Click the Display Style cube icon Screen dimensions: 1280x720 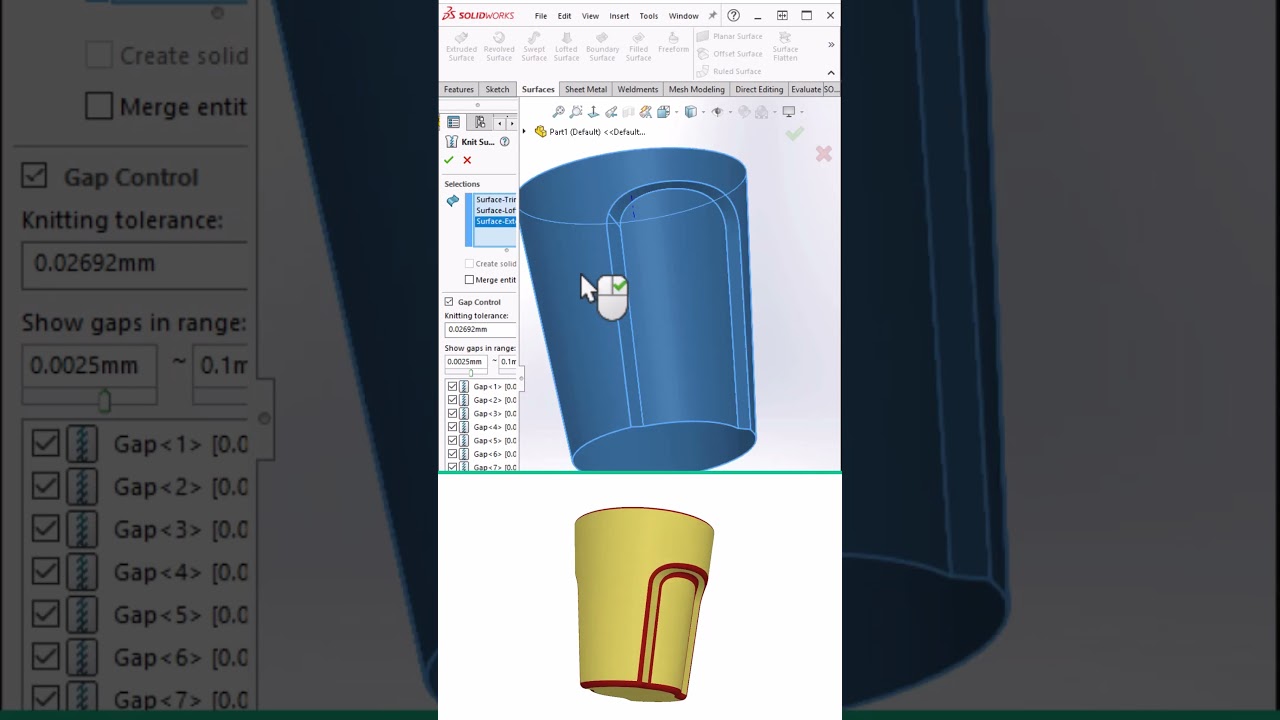click(690, 112)
